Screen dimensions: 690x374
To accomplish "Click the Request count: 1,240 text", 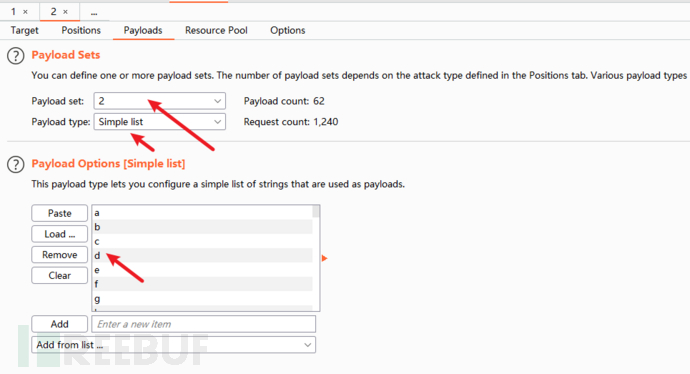I will [291, 122].
